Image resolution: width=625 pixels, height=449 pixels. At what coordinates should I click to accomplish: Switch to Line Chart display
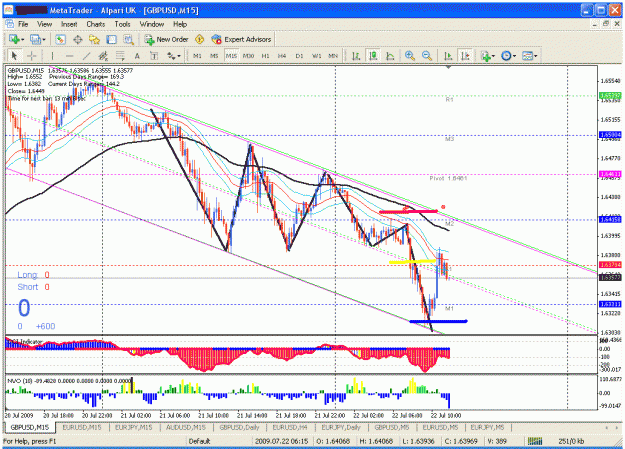coord(390,56)
